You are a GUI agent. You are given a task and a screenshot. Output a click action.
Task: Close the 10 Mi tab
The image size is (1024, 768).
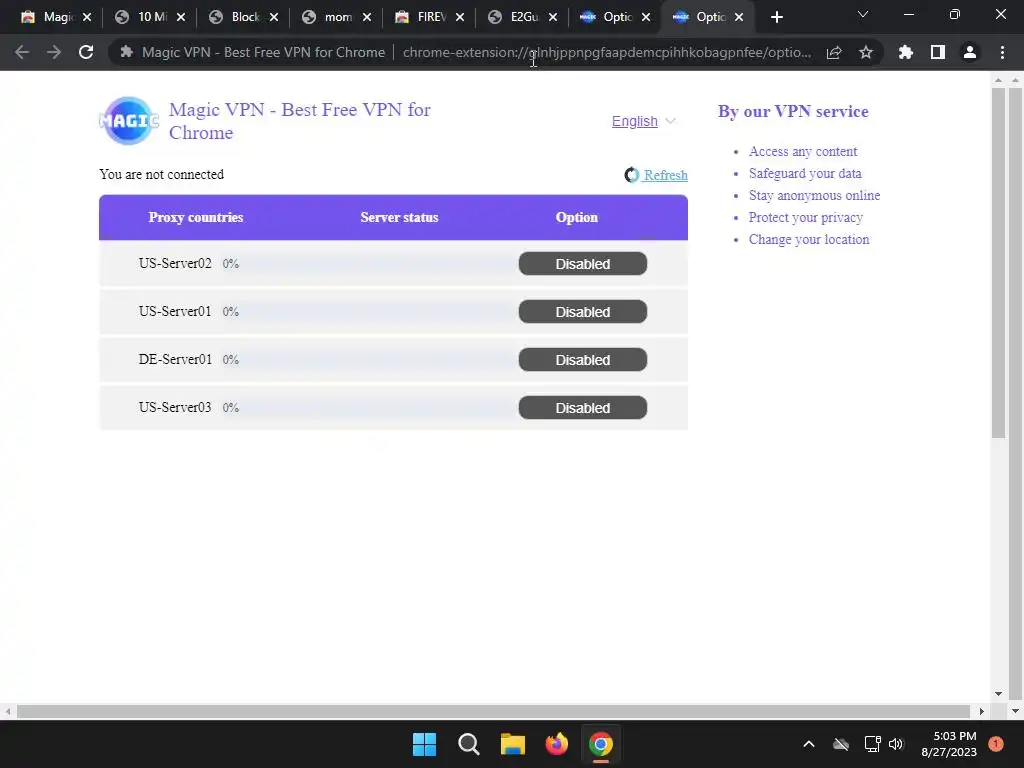[181, 17]
